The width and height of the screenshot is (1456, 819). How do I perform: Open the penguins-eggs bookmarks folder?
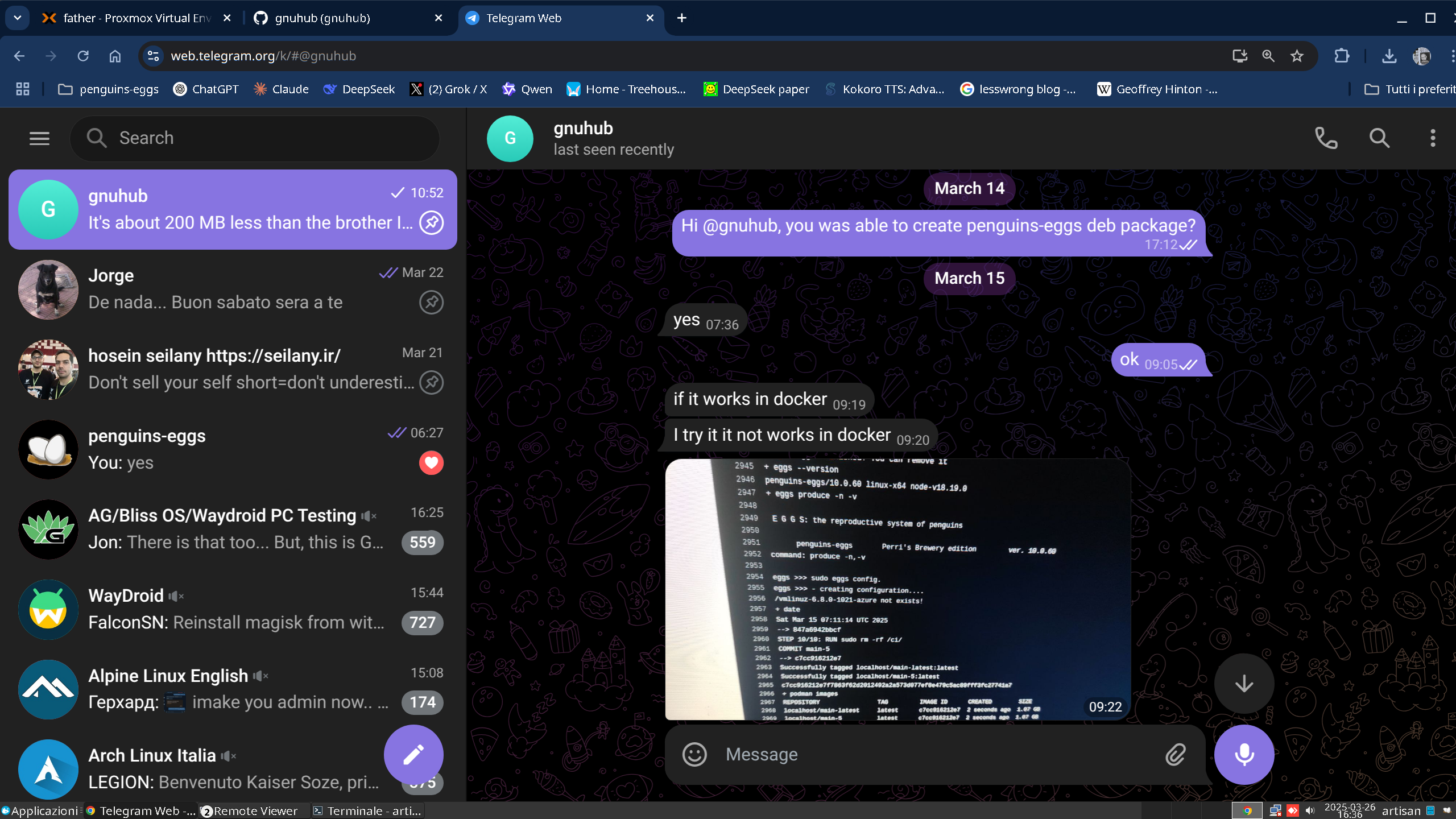click(x=108, y=89)
